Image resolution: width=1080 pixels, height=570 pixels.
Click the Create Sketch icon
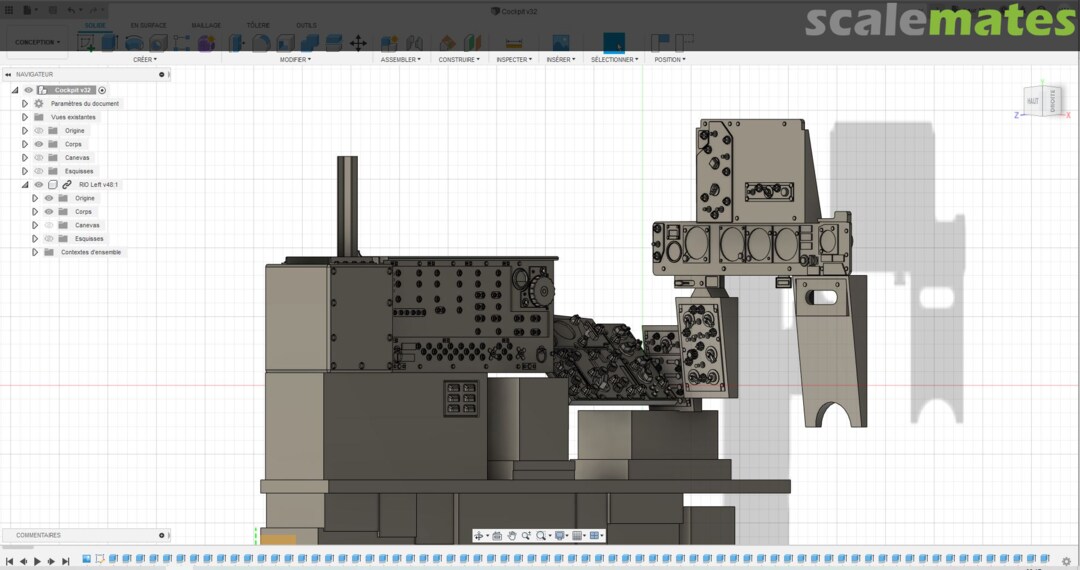pos(87,43)
